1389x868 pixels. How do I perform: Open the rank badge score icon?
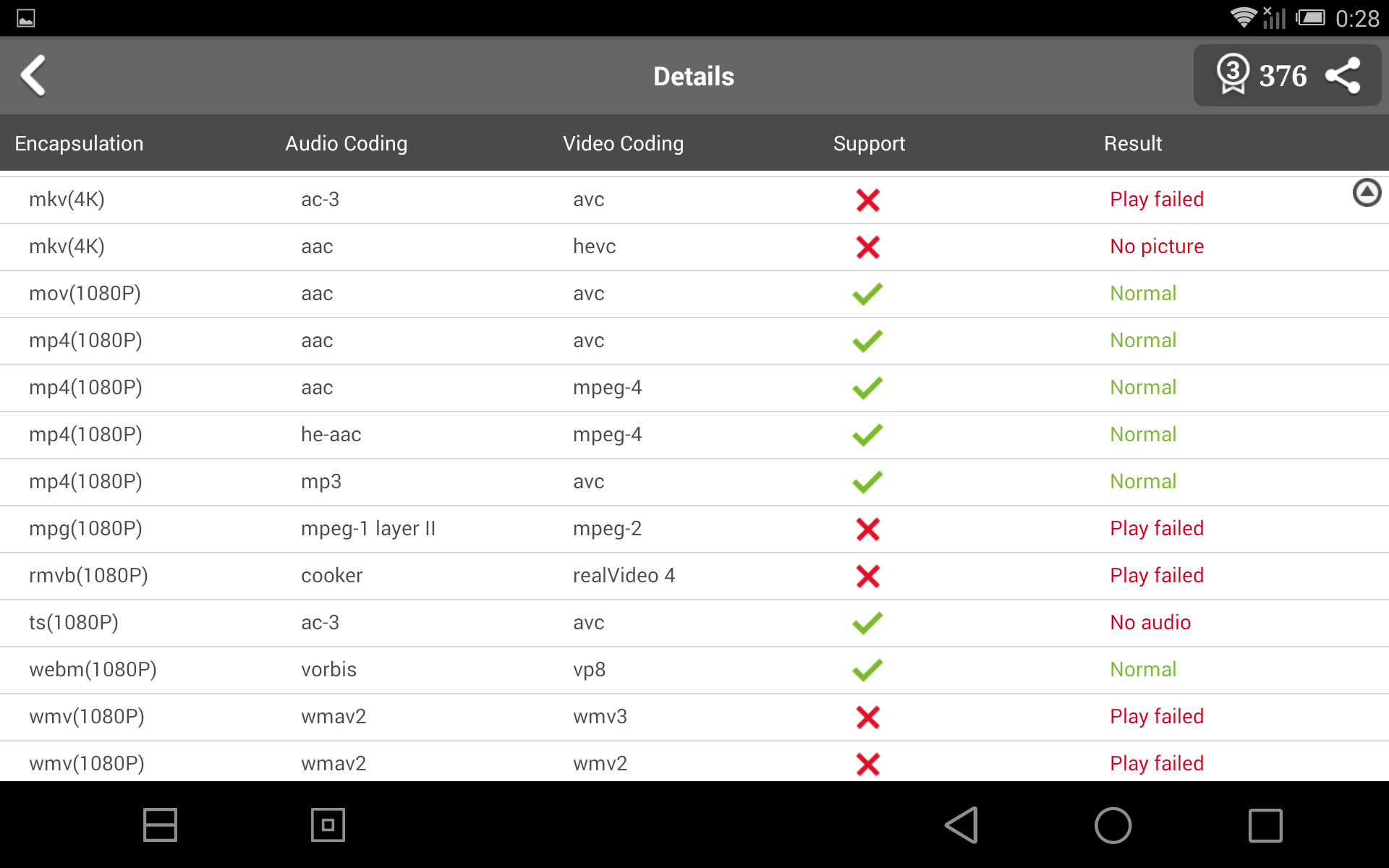[1233, 75]
